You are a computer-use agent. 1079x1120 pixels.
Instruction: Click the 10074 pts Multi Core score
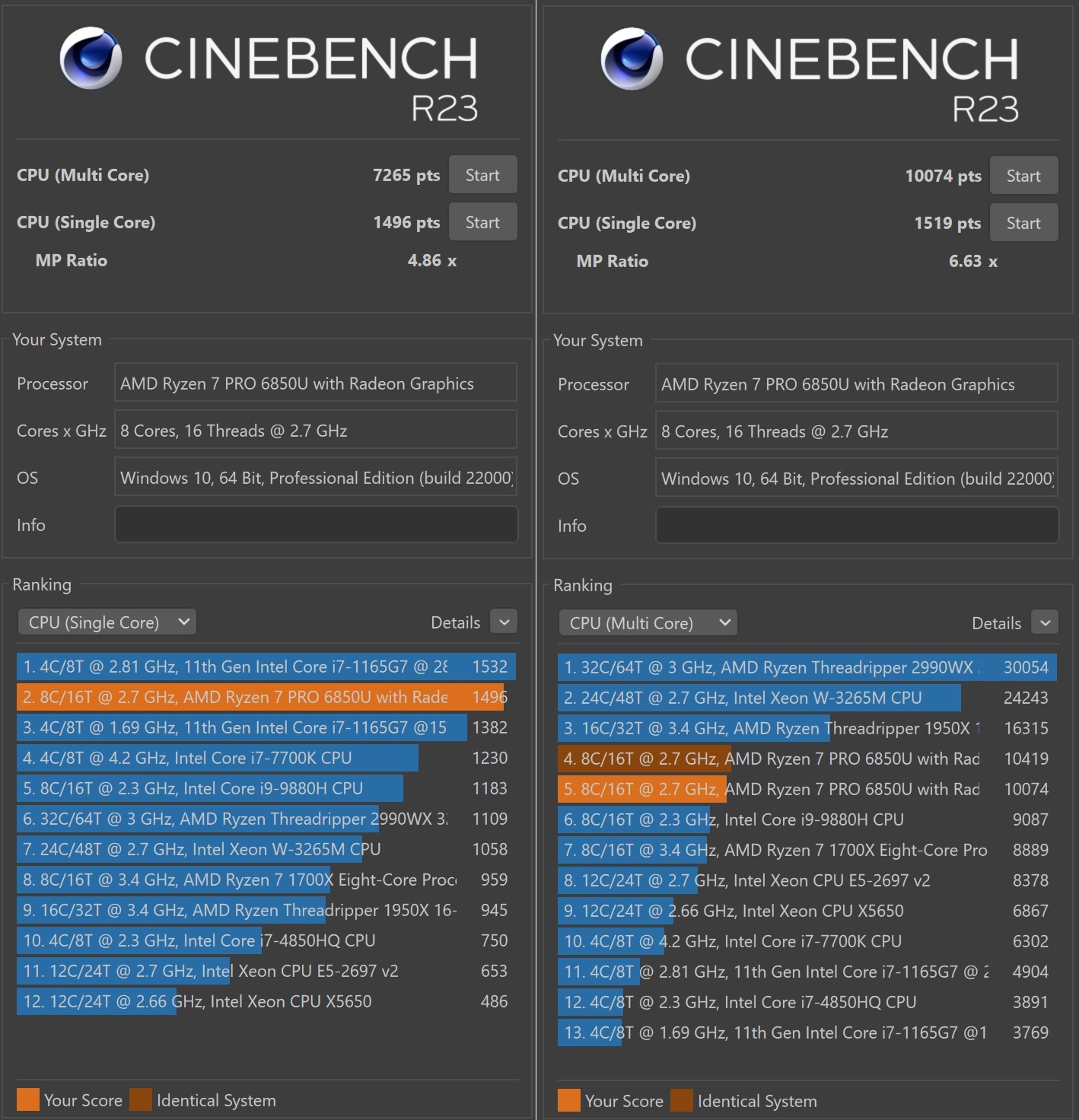coord(943,176)
